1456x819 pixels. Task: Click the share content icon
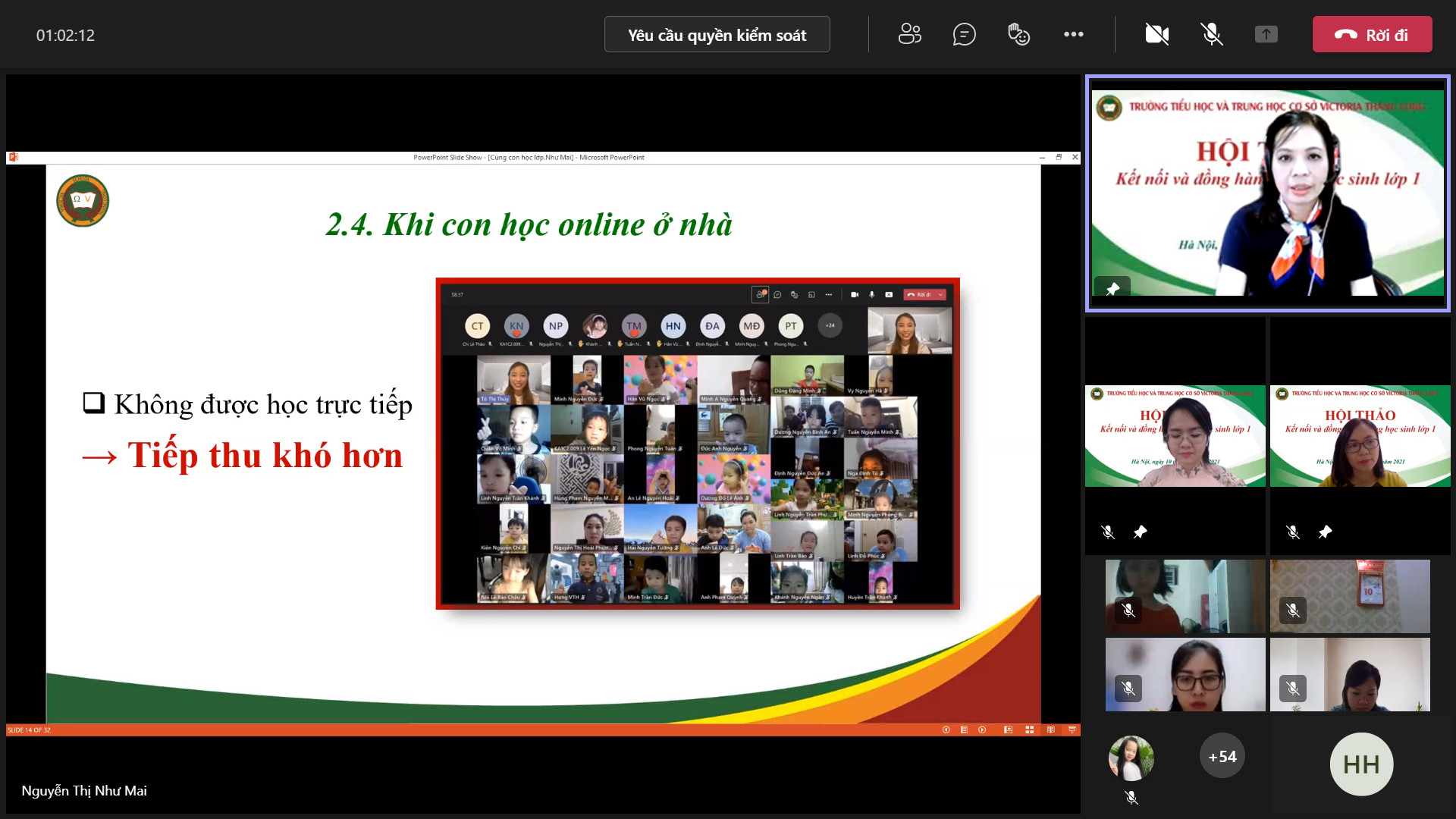click(1266, 34)
